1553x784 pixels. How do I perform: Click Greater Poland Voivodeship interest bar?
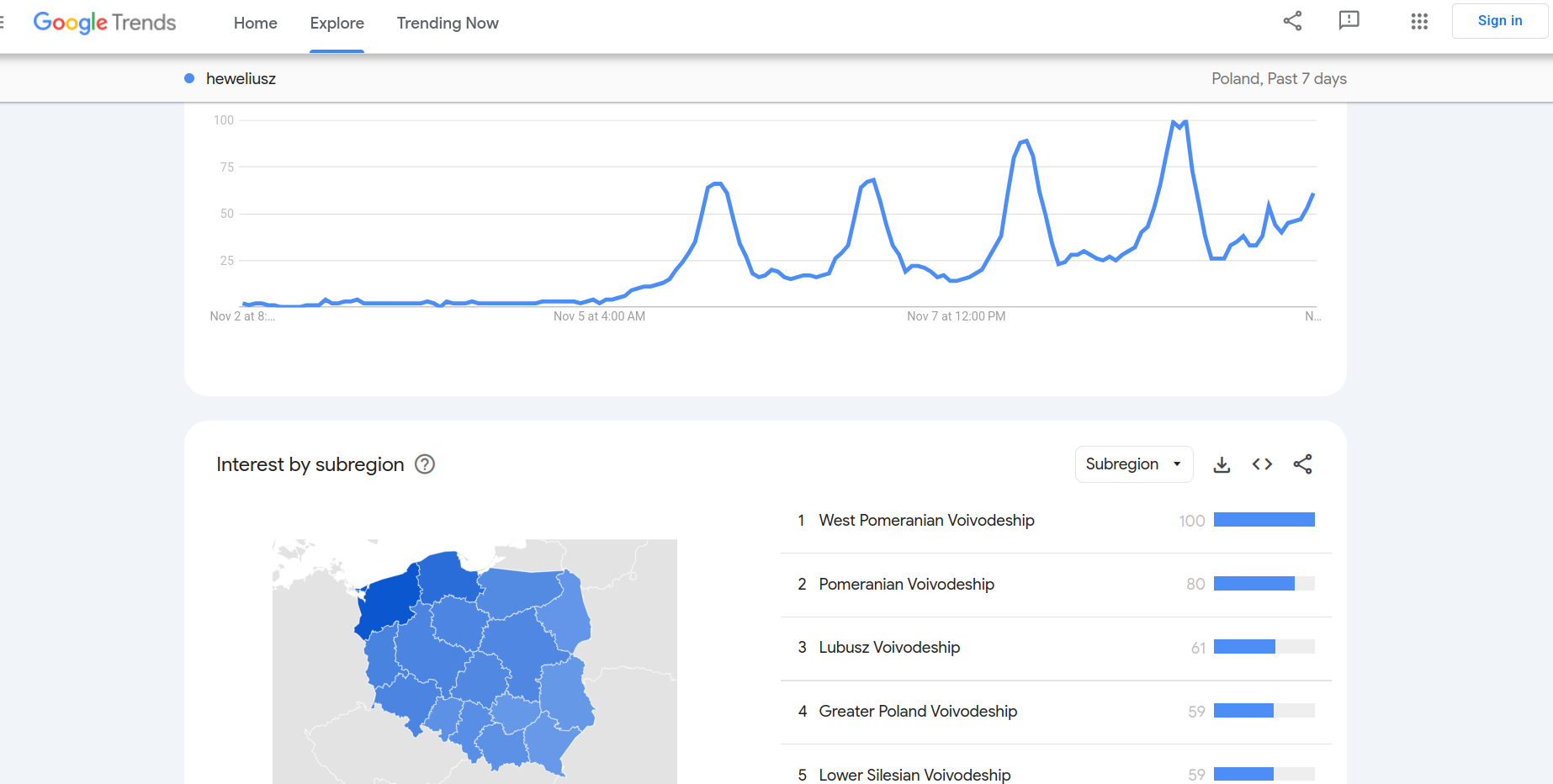point(1264,712)
